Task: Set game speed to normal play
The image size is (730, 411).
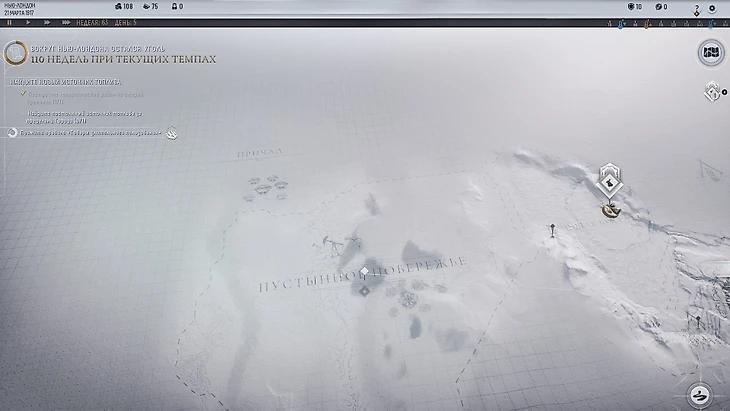Action: [28, 22]
